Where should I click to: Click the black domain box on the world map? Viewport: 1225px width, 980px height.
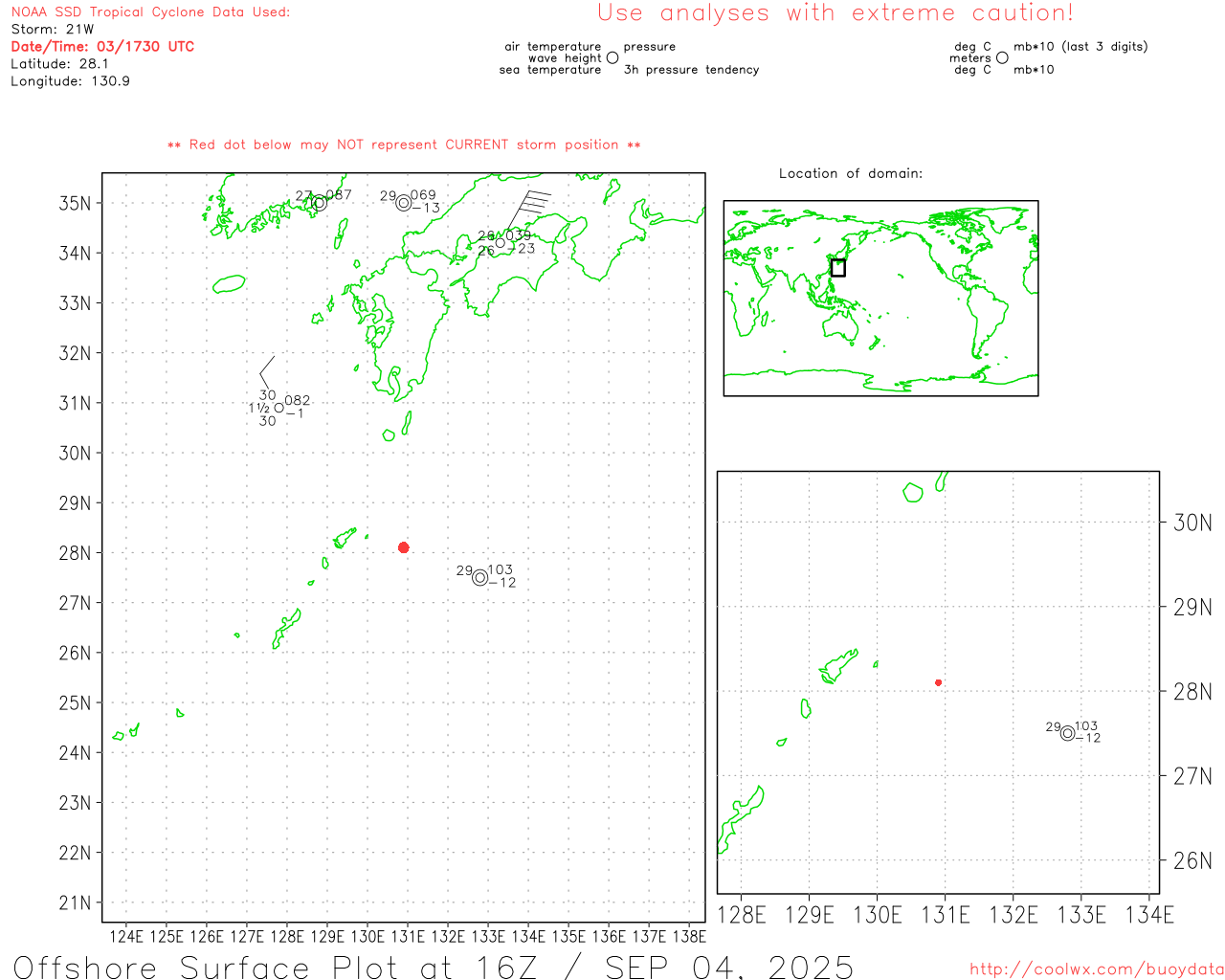(x=837, y=268)
